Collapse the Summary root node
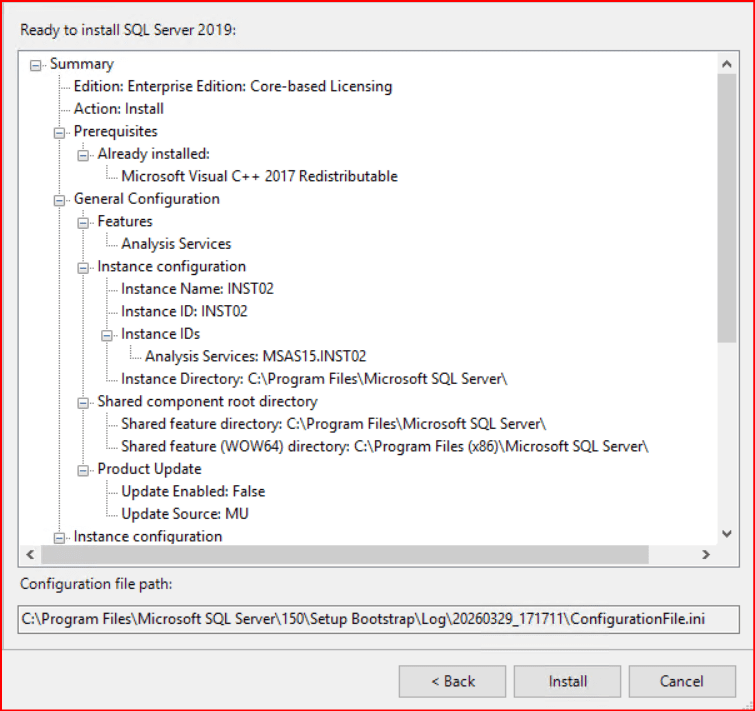The height and width of the screenshot is (711, 755). click(36, 64)
